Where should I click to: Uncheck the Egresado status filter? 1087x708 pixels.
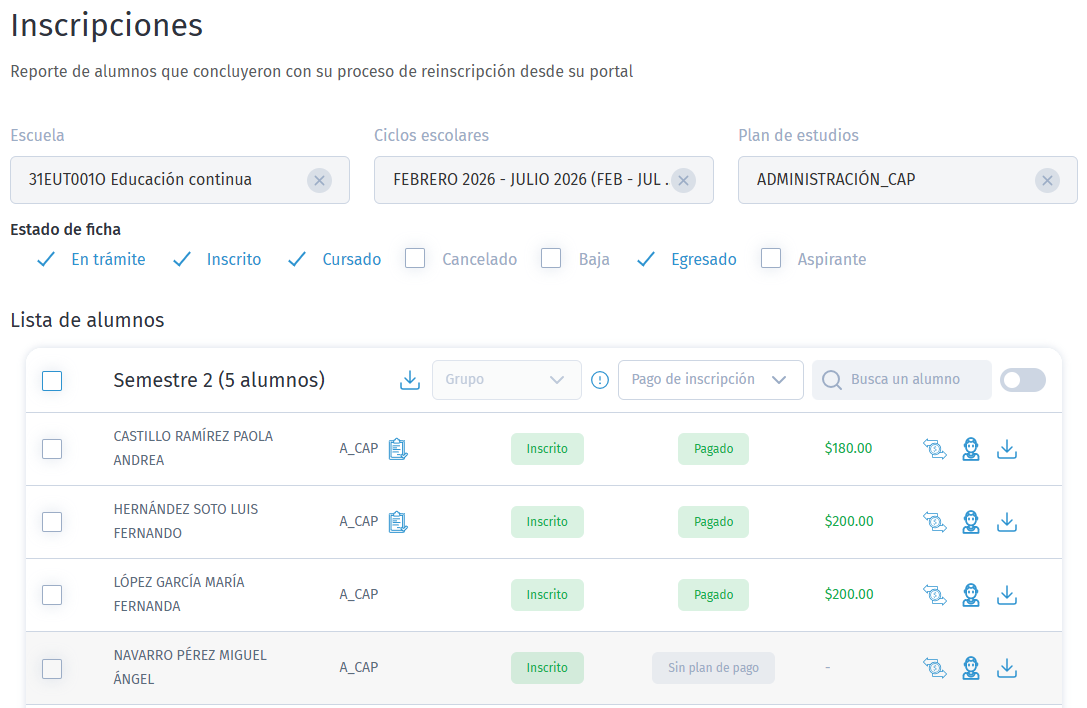645,259
